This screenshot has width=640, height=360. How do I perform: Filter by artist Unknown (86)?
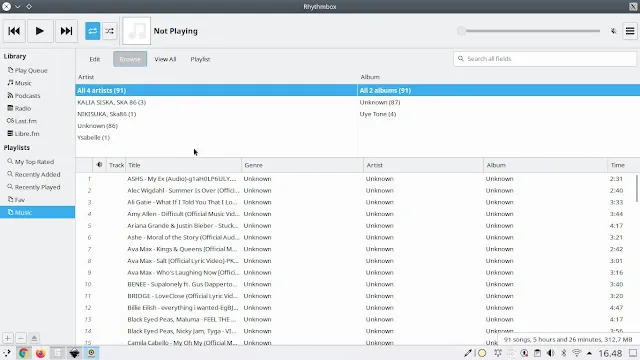216,126
